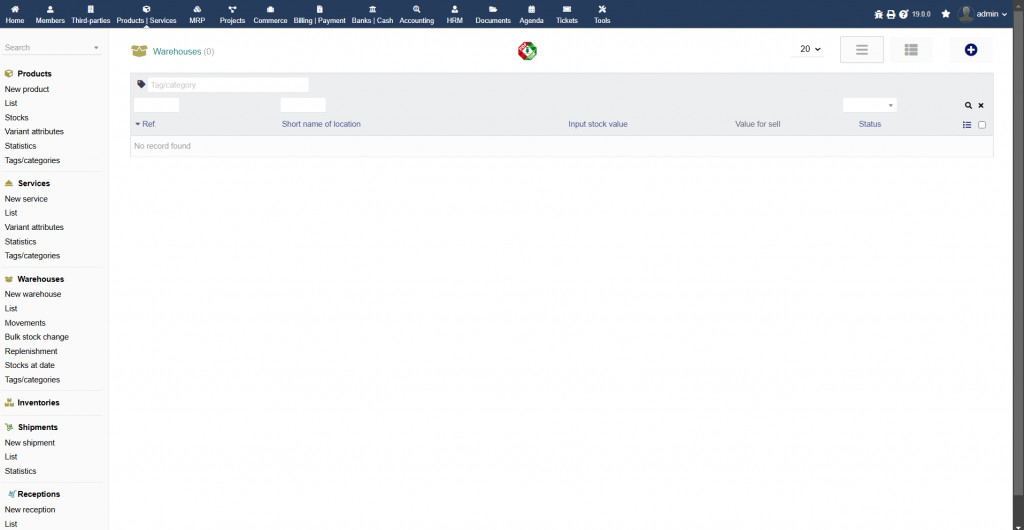Open Stocks at date
Viewport: 1024px width, 530px height.
click(29, 366)
